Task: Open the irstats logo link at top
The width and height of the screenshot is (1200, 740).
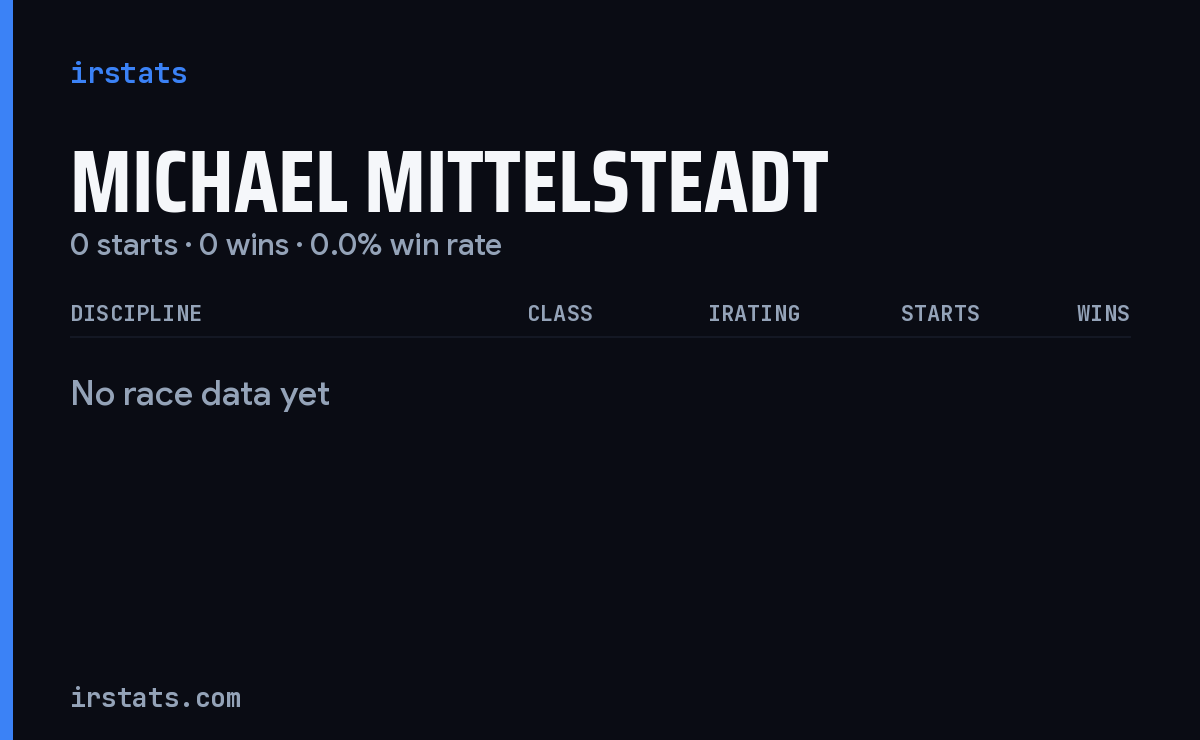Action: point(128,73)
